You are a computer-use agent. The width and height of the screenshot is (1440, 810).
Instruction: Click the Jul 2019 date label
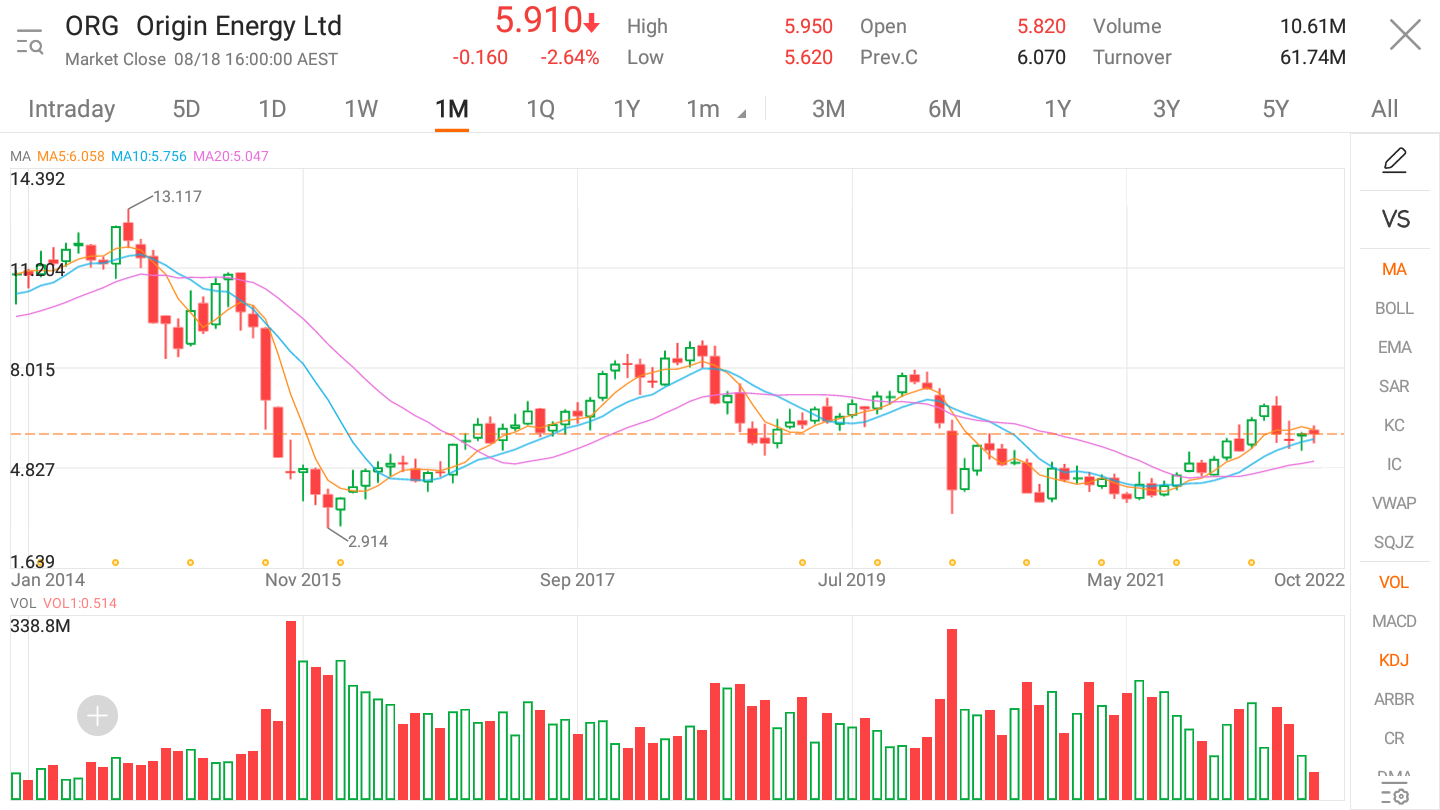(851, 579)
